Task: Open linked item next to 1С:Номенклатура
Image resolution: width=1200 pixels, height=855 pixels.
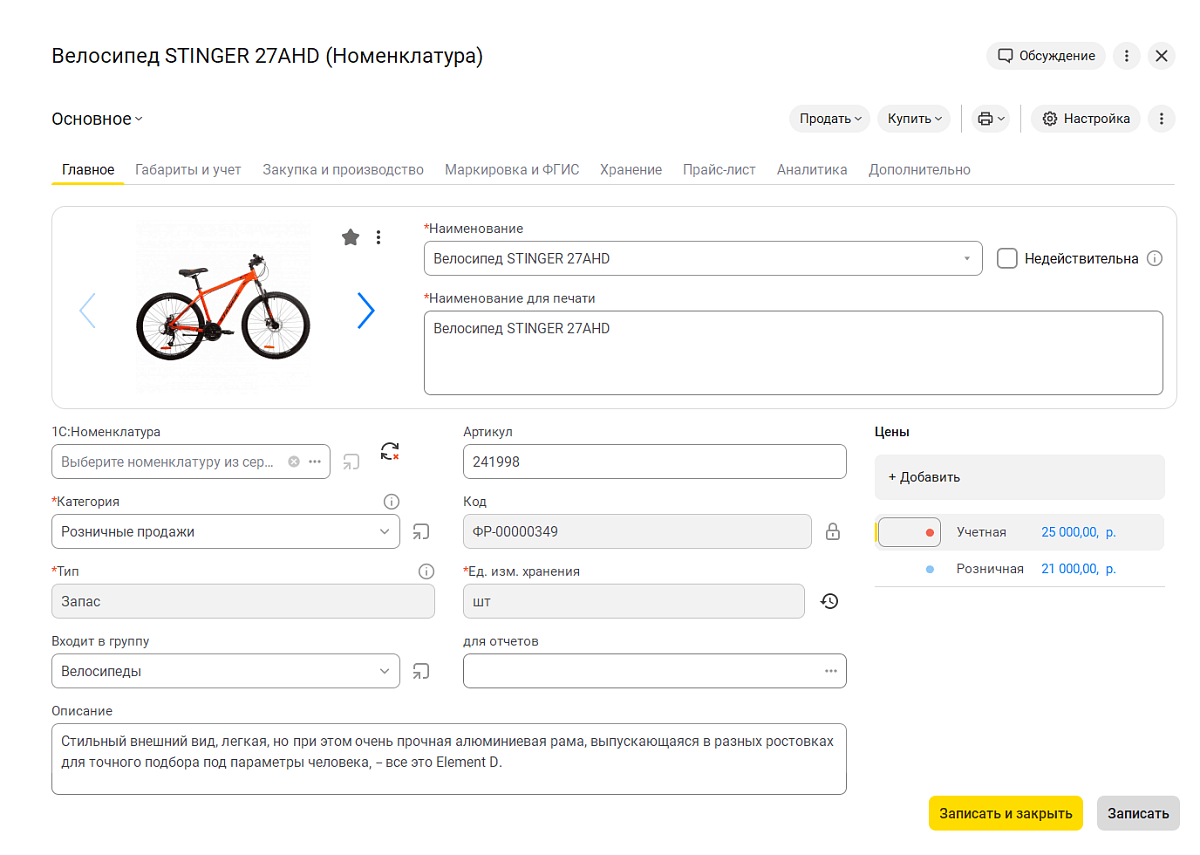Action: (x=351, y=462)
